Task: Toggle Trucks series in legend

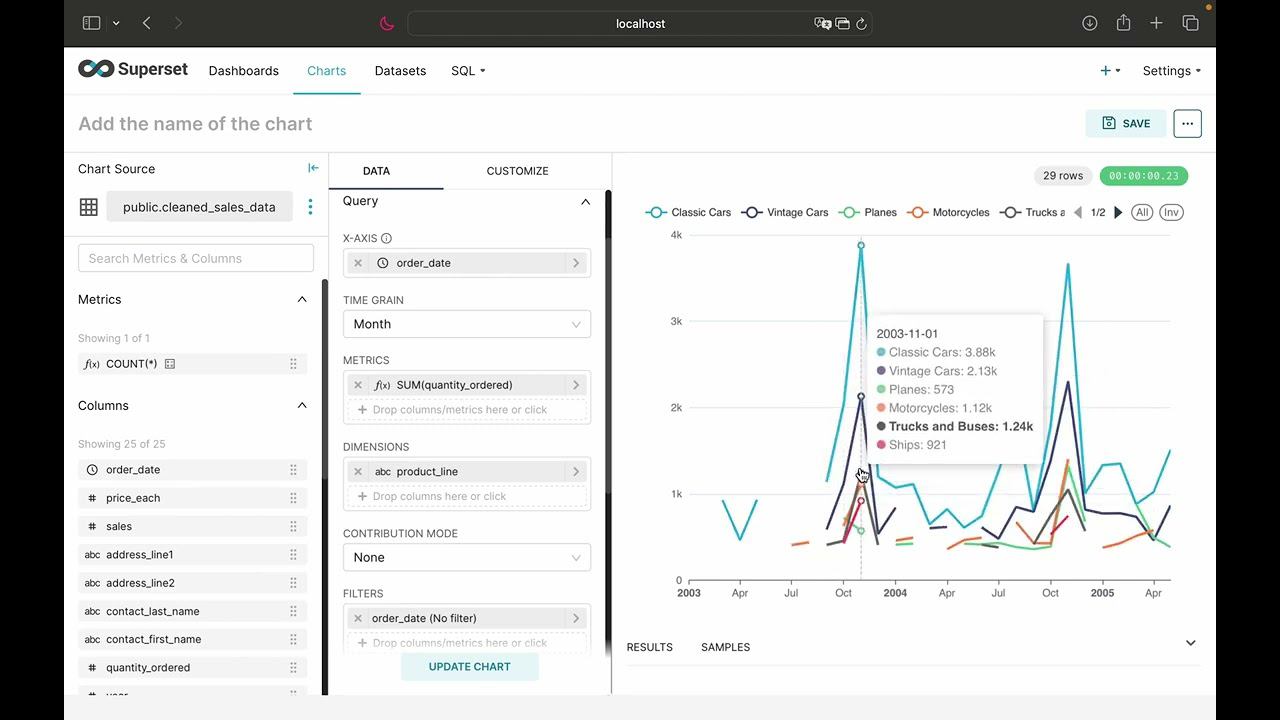Action: tap(1032, 212)
